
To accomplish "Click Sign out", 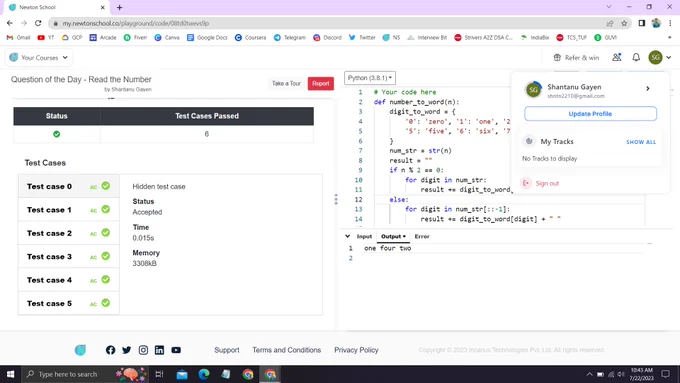I will (540, 183).
